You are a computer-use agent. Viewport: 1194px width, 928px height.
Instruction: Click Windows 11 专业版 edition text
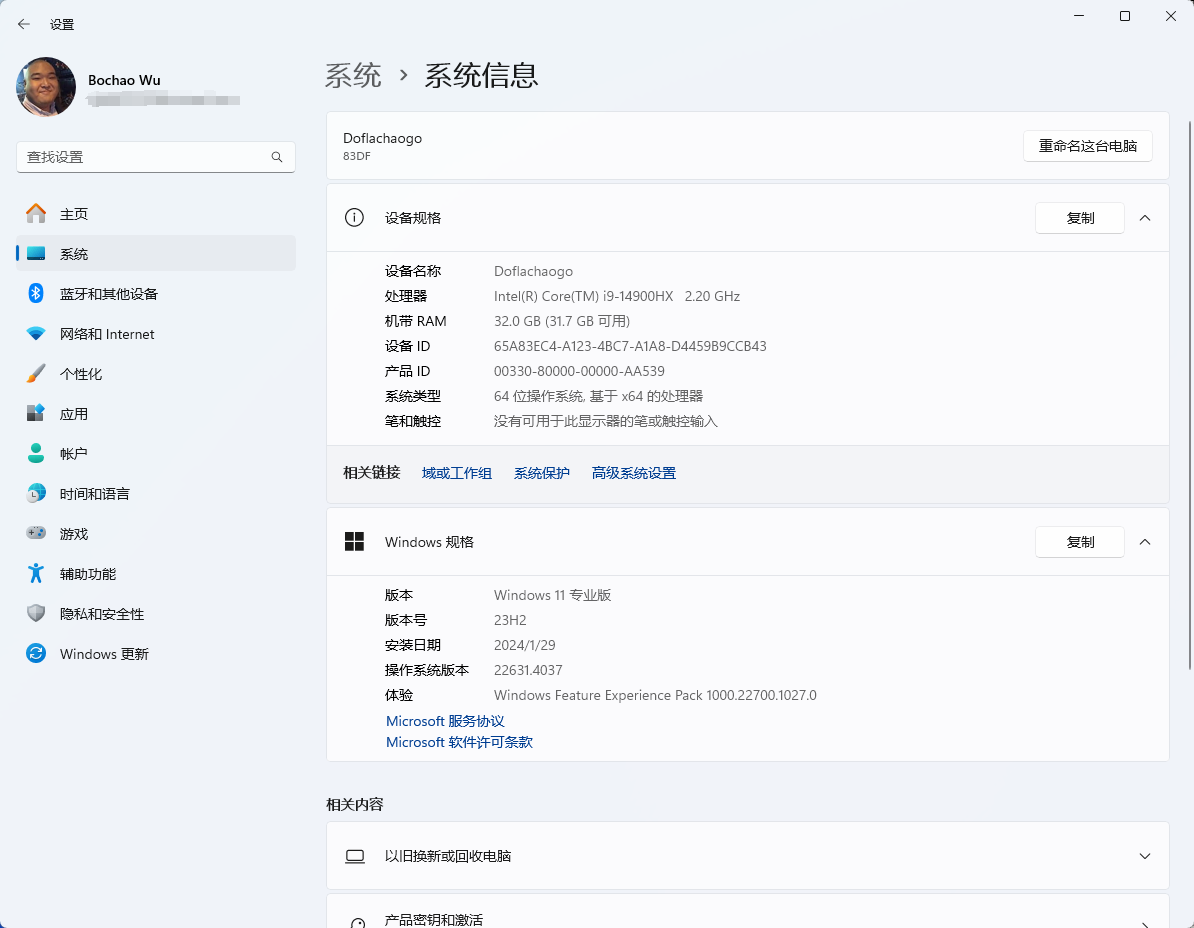coord(552,595)
